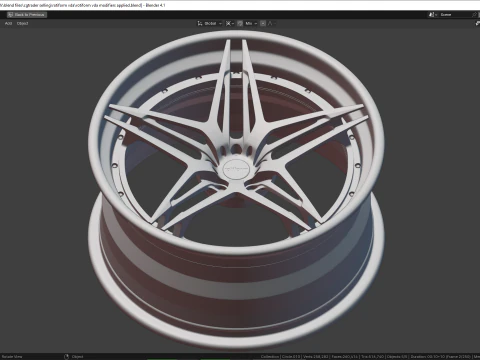480x360 pixels.
Task: Click the Object hint in status bar
Action: pyautogui.click(x=77, y=357)
